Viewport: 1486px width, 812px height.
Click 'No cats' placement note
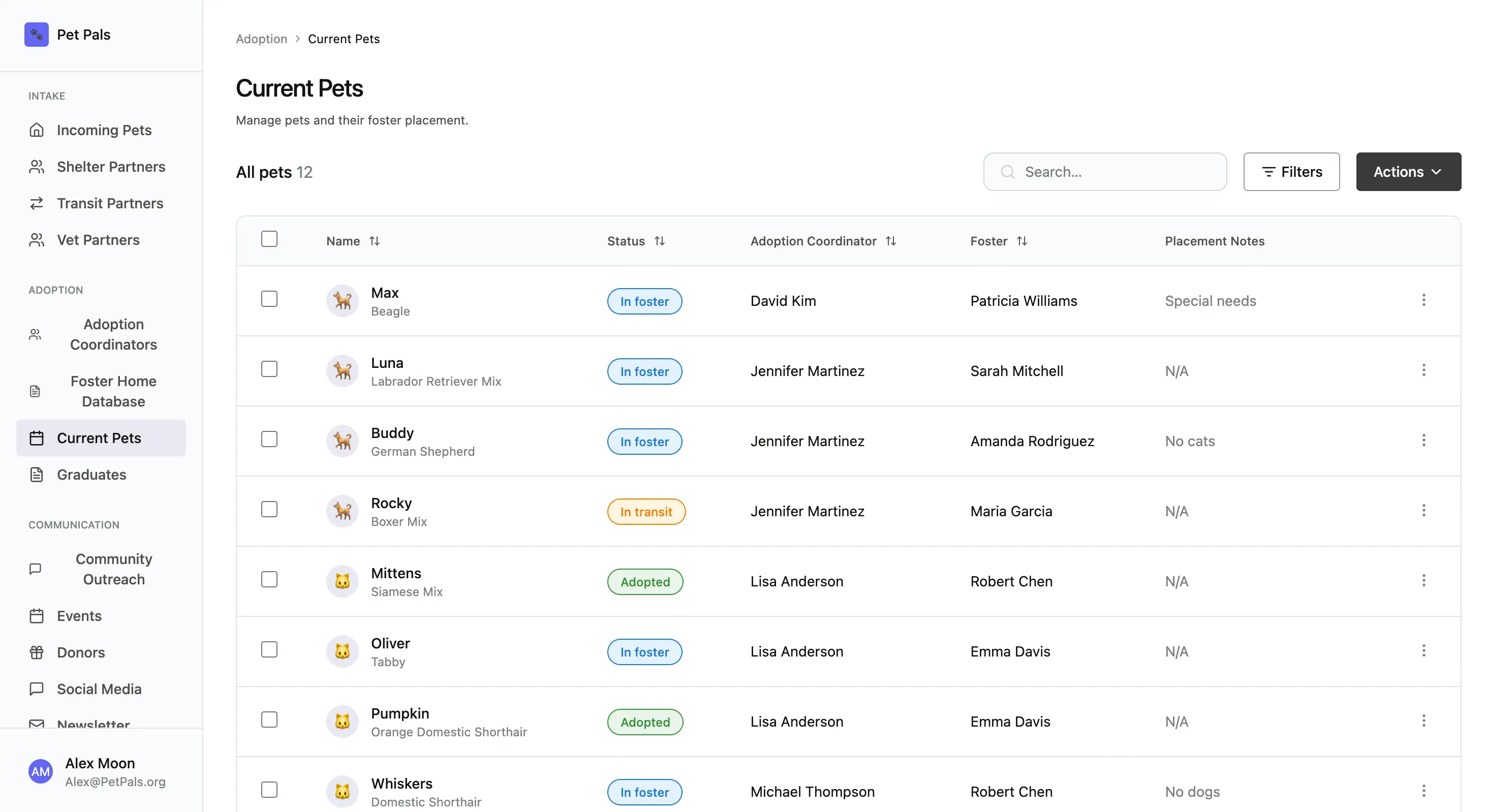pyautogui.click(x=1190, y=441)
